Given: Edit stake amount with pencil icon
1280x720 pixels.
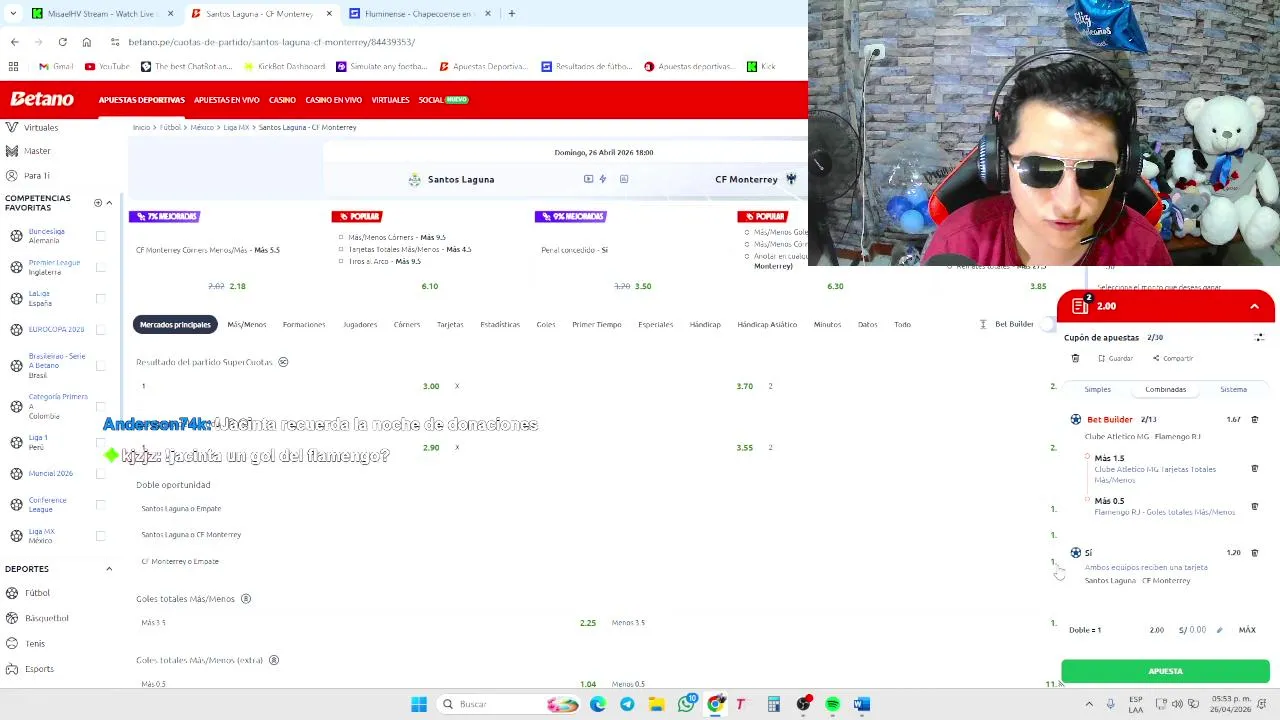Looking at the screenshot, I should 1219,630.
